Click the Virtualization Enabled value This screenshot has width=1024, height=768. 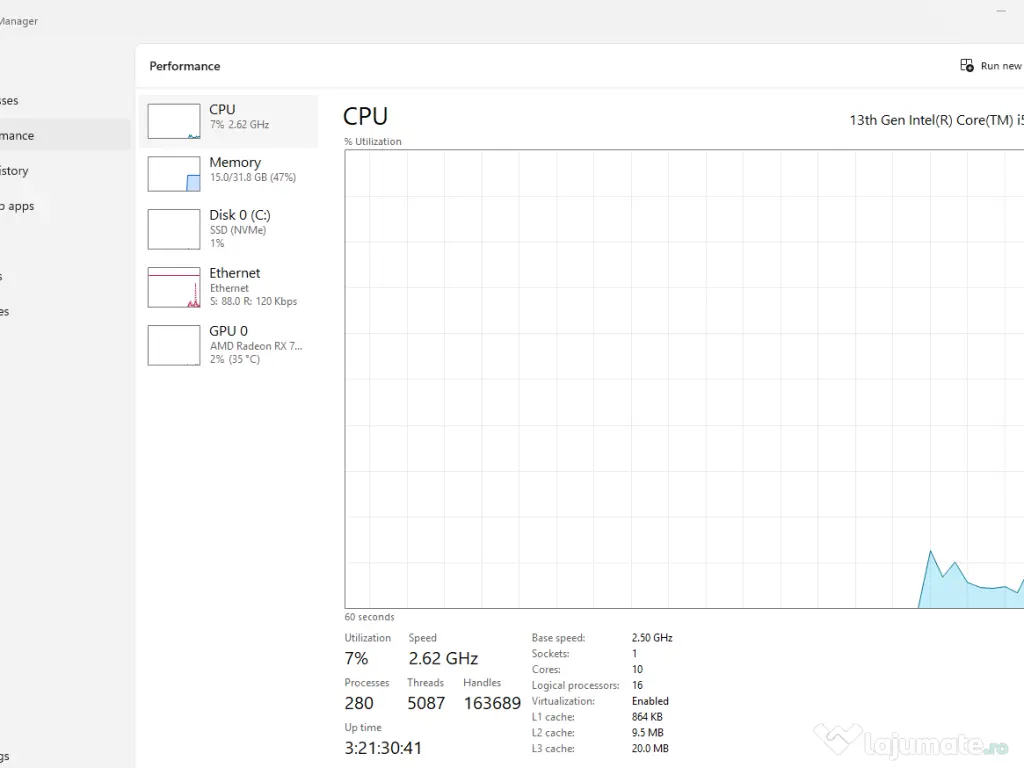pos(650,701)
